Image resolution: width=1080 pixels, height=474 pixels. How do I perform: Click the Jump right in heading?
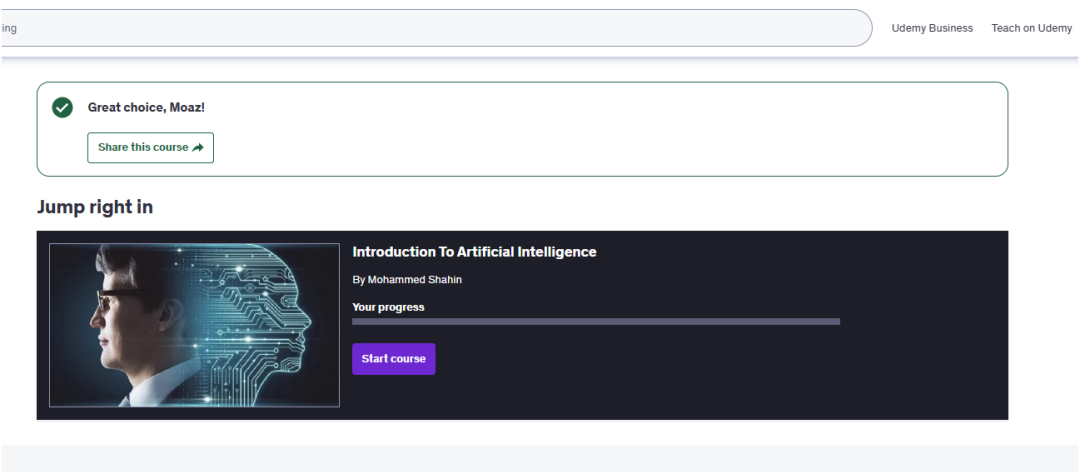click(x=95, y=207)
